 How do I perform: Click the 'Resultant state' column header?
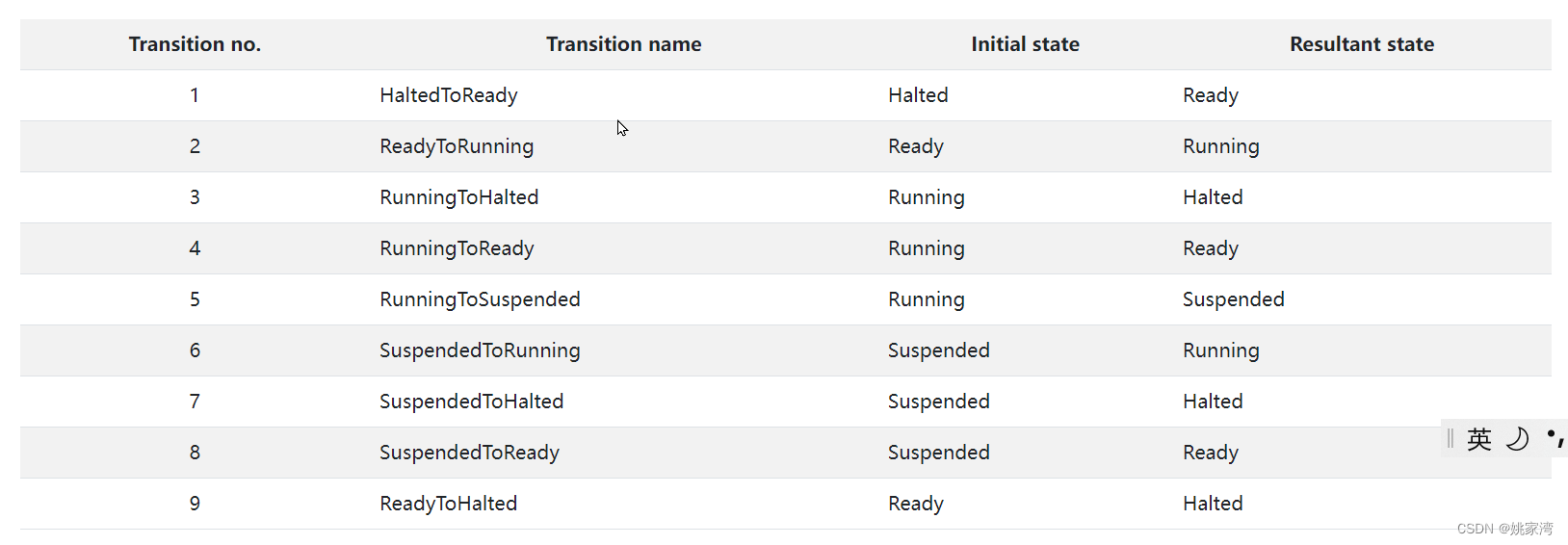(1361, 44)
